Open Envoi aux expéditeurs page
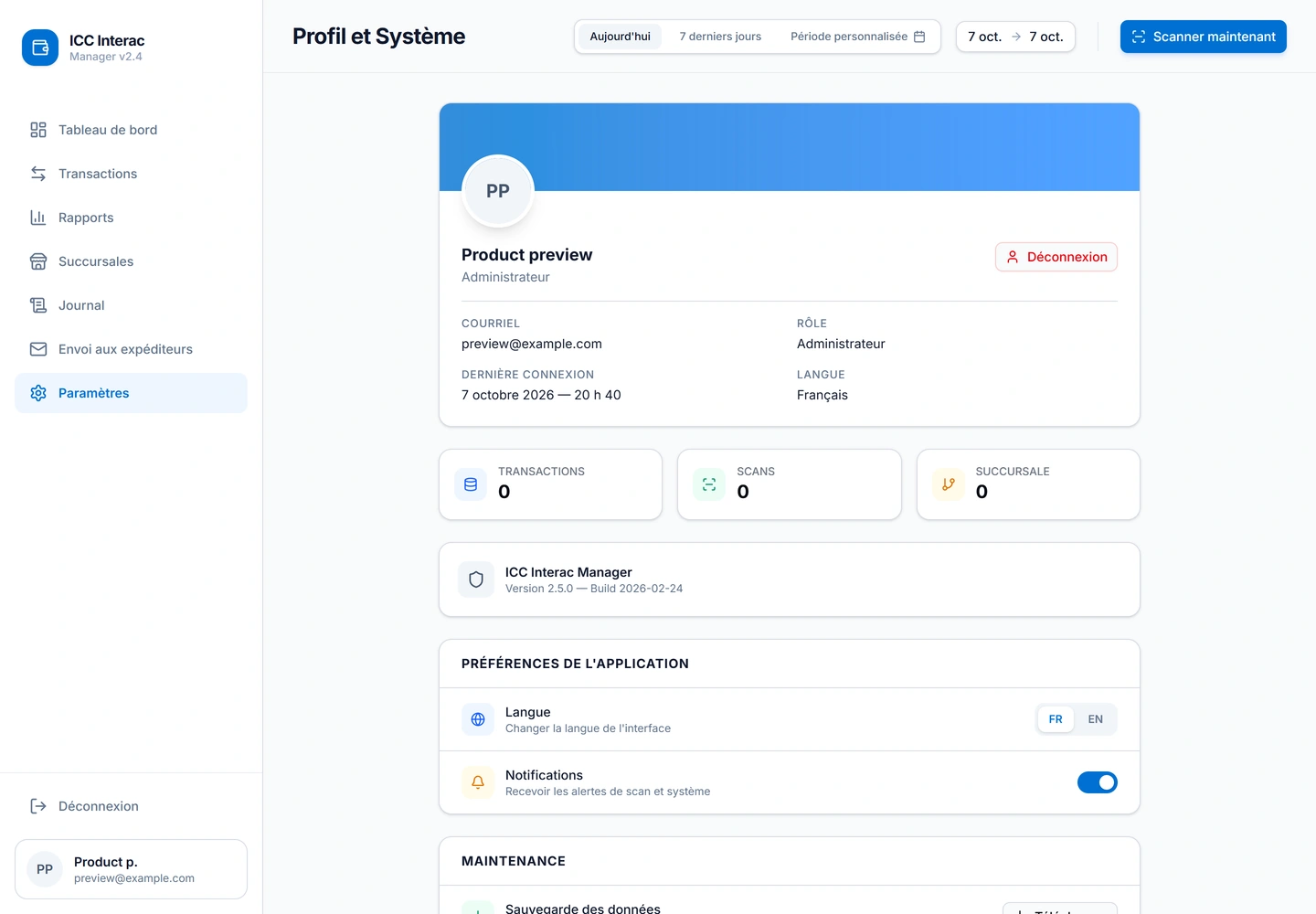Screen dimensions: 1316x914 131,349
